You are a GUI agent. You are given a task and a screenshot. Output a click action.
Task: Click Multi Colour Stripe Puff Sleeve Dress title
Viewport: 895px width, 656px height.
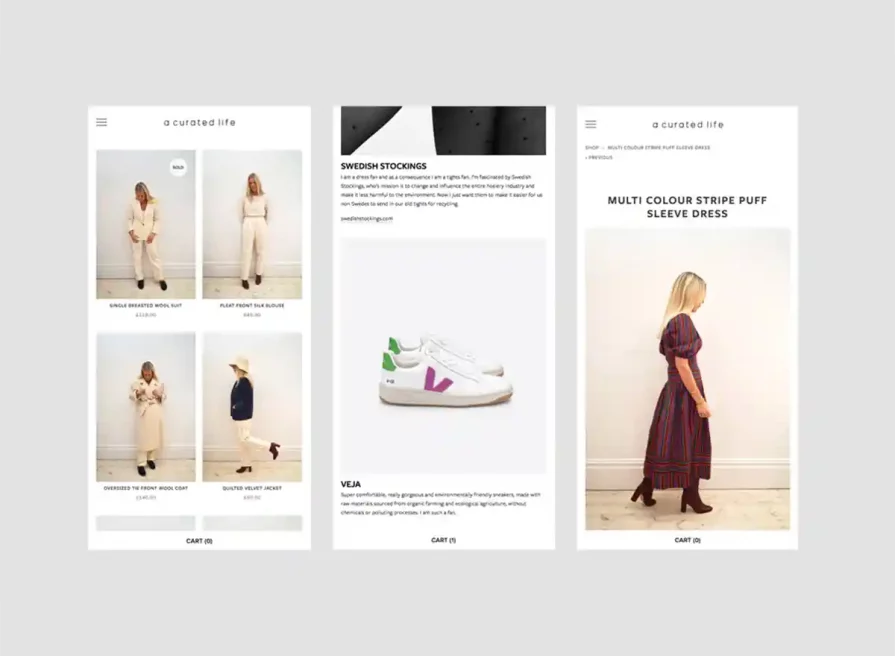687,207
